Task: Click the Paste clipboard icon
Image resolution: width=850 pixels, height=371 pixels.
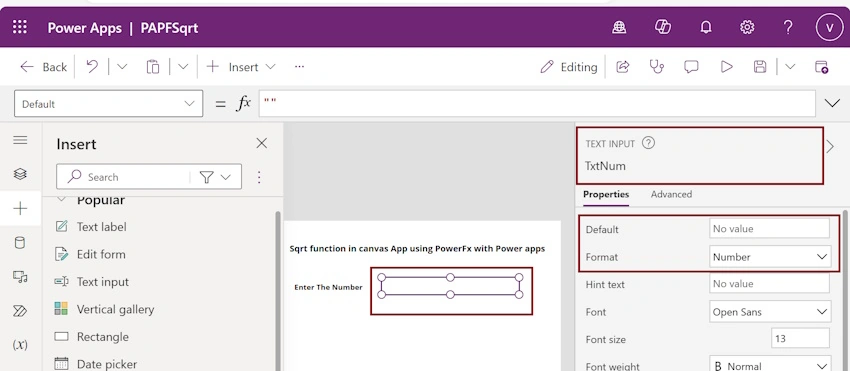Action: [x=153, y=67]
